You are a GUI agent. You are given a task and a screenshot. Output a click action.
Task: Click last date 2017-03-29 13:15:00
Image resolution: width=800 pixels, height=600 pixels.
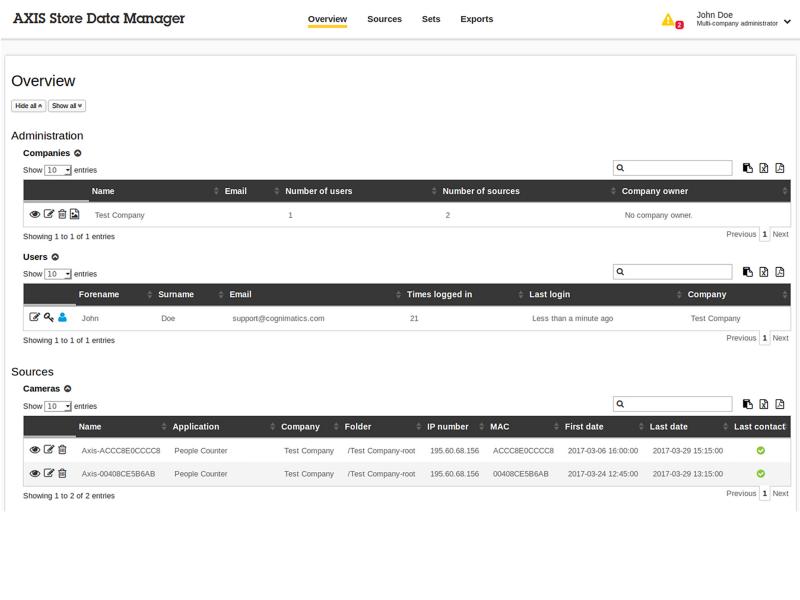pos(687,473)
